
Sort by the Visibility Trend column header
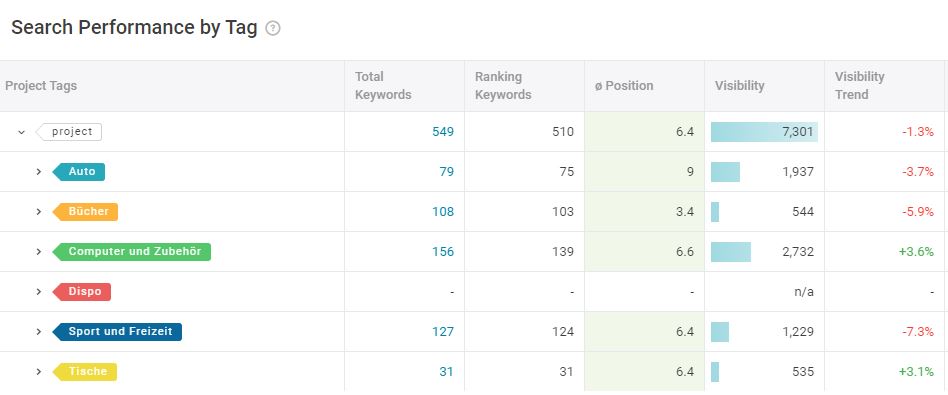860,86
